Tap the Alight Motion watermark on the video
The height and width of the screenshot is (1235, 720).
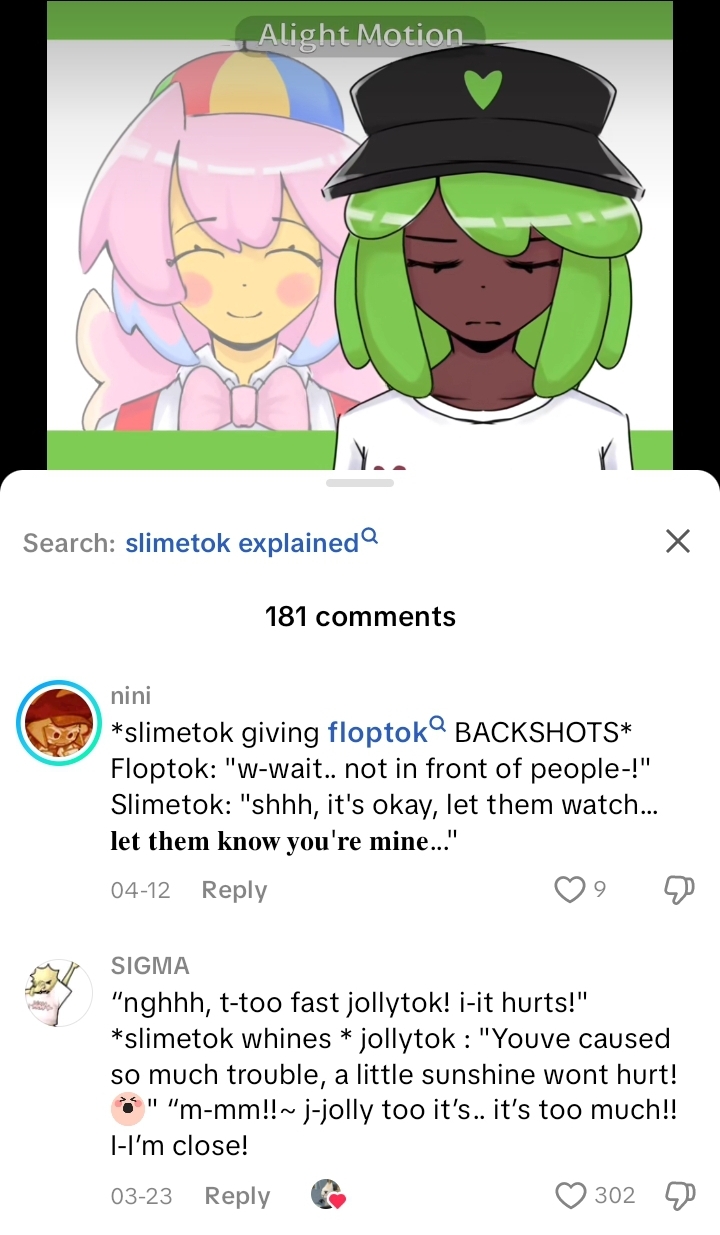click(361, 35)
